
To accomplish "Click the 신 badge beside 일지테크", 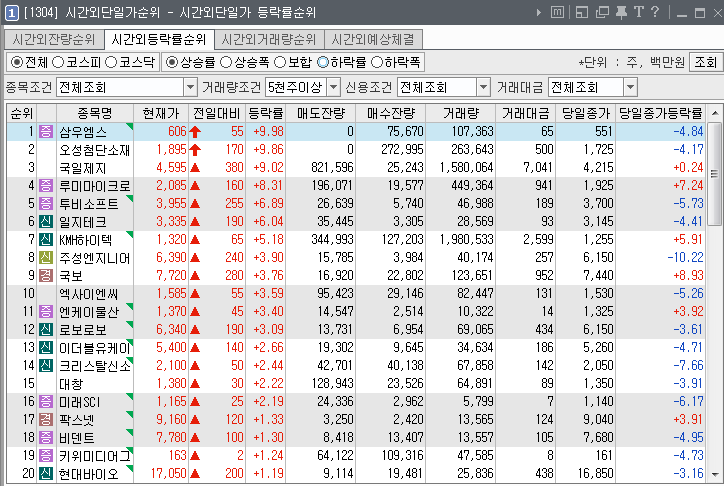I will [x=46, y=222].
